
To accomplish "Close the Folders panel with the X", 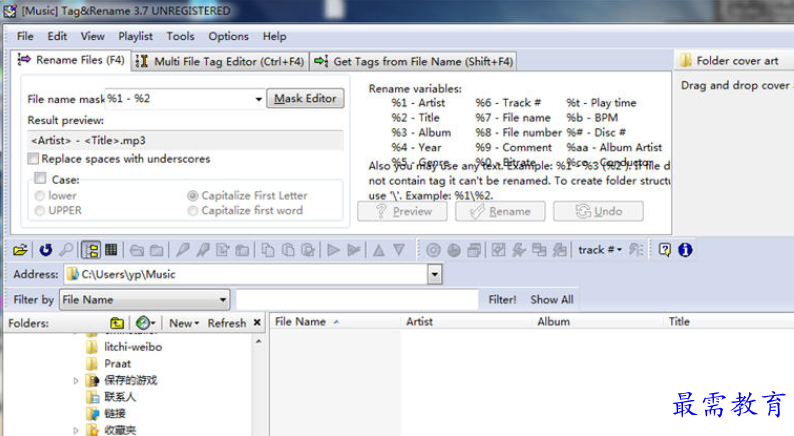I will point(257,323).
